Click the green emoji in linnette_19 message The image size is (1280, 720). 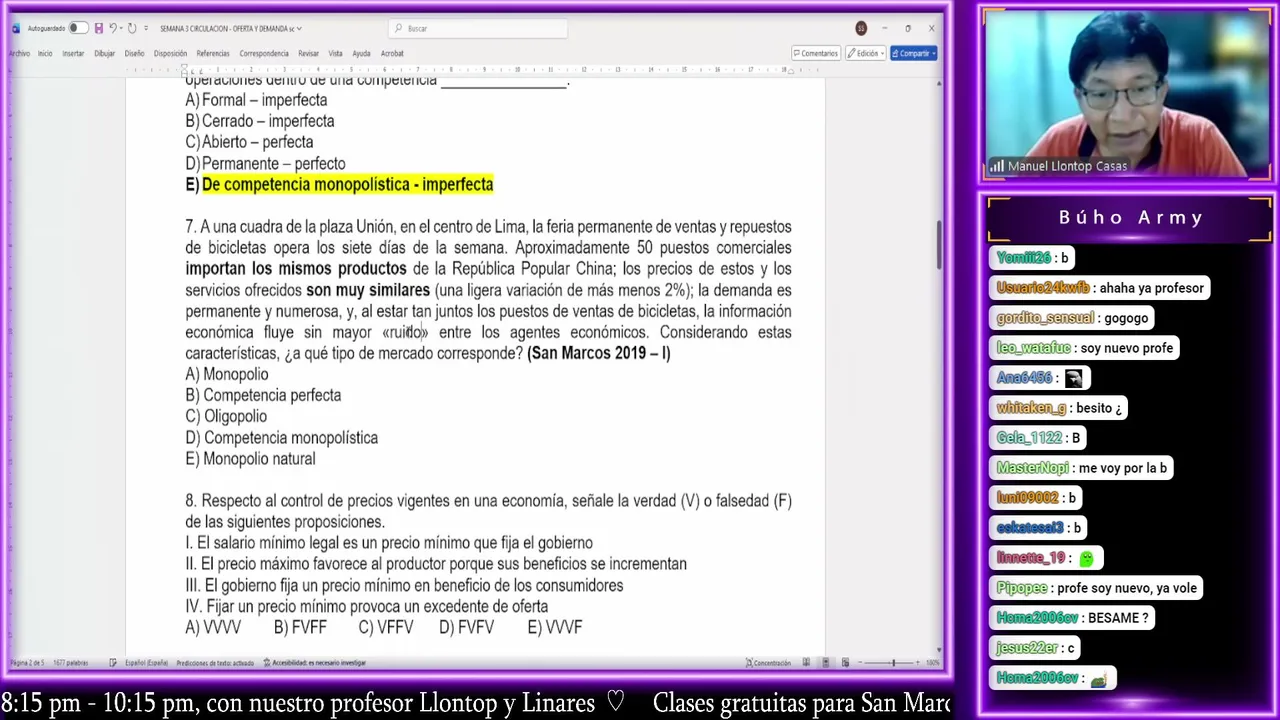[x=1086, y=558]
